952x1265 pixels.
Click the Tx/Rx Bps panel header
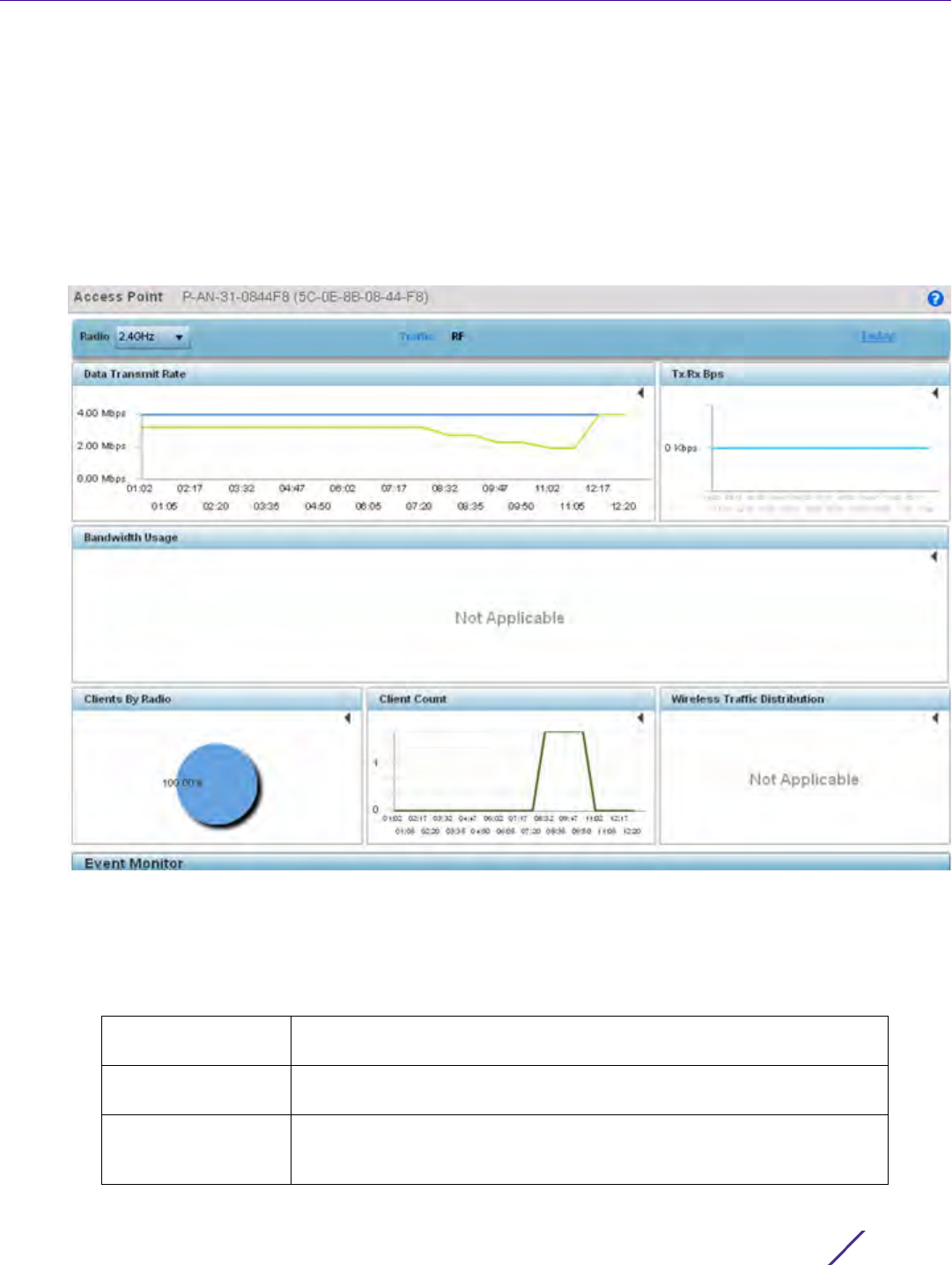click(x=805, y=374)
